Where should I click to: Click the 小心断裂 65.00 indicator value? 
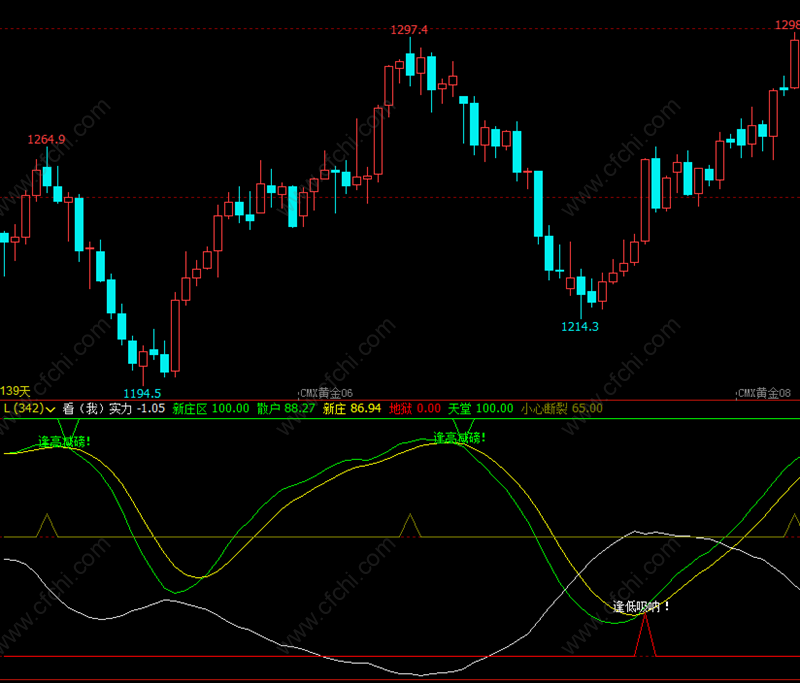[x=562, y=409]
